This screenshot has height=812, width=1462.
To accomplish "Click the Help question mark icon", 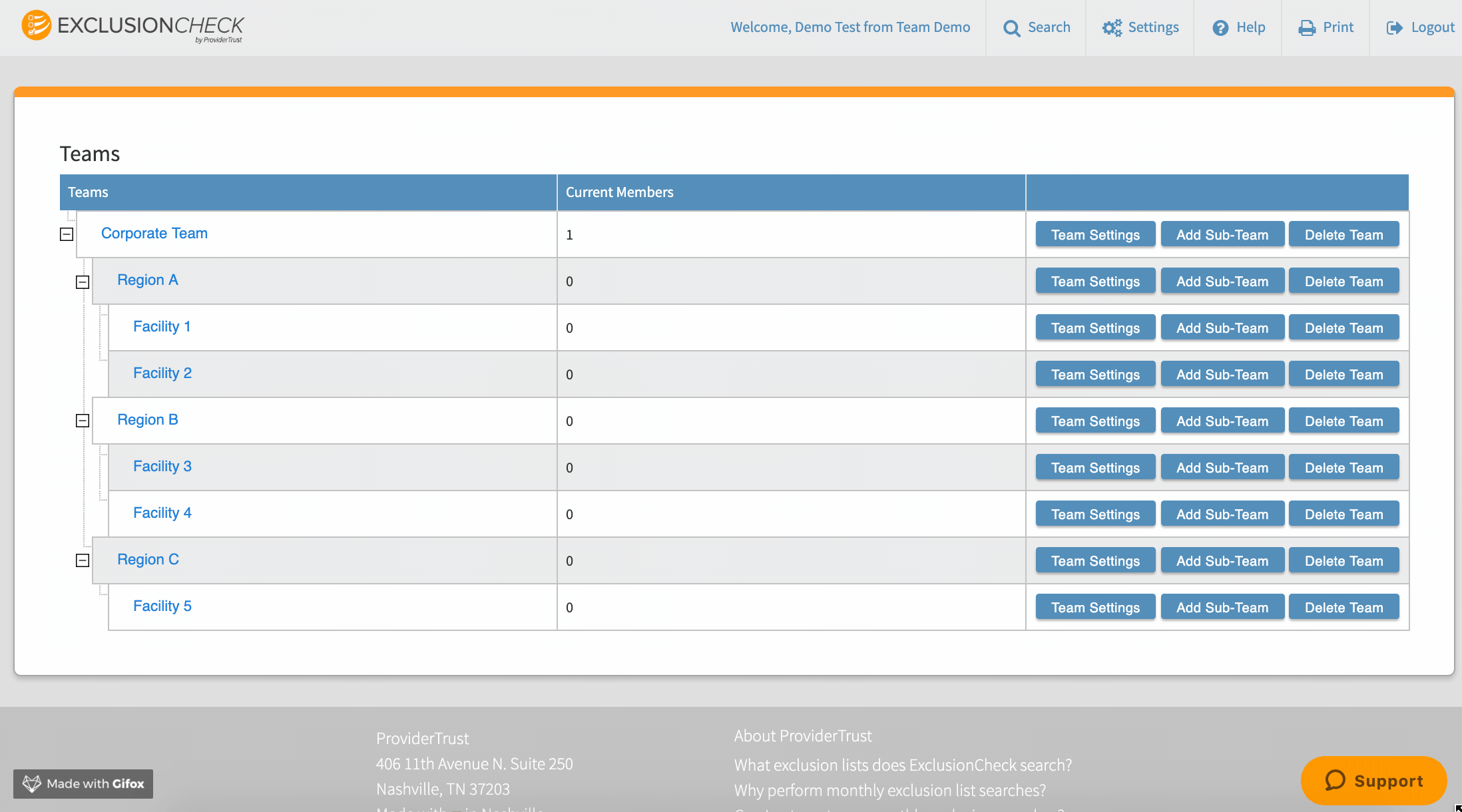I will (1220, 28).
